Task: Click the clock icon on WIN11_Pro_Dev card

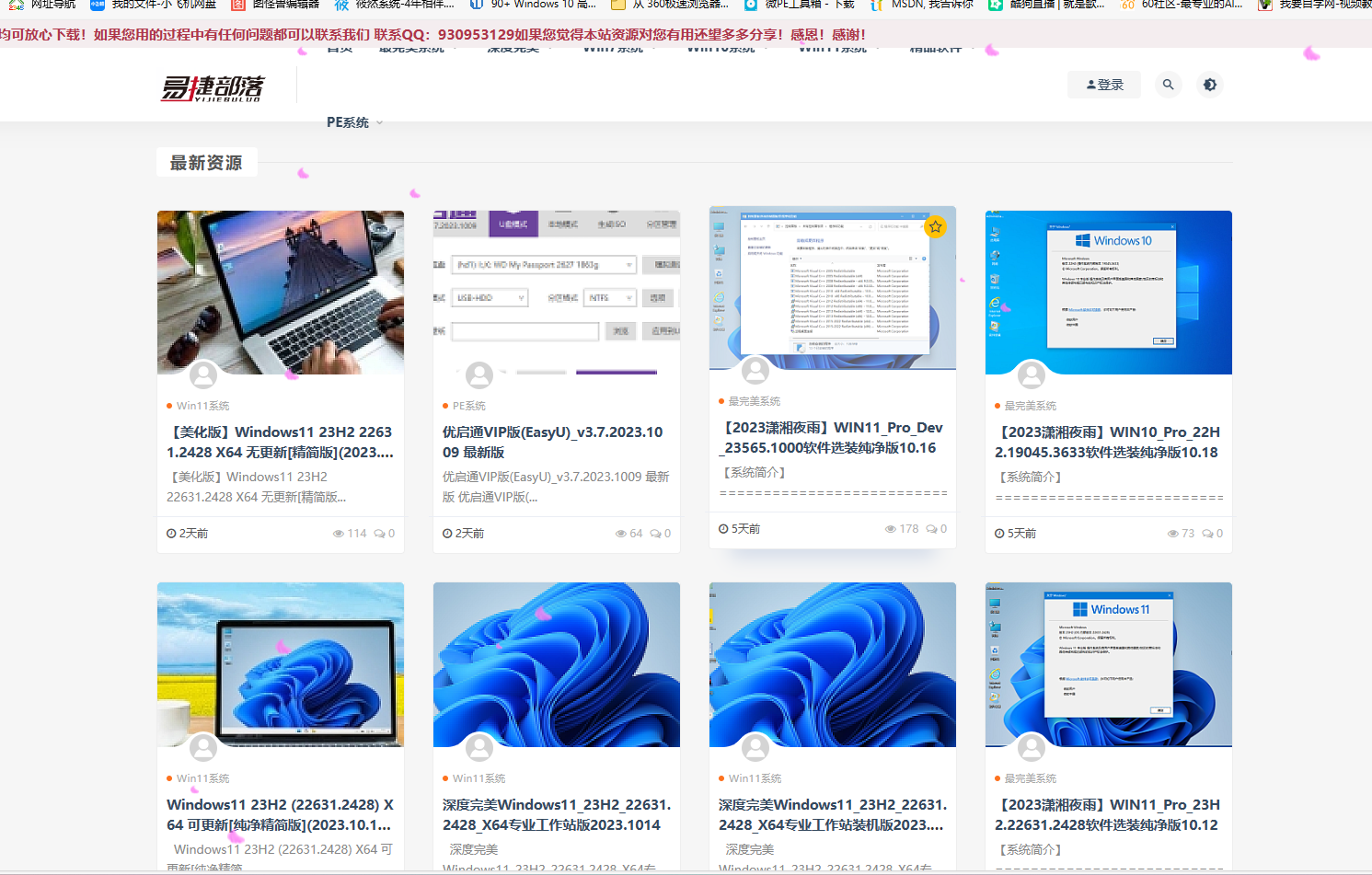Action: [x=723, y=529]
